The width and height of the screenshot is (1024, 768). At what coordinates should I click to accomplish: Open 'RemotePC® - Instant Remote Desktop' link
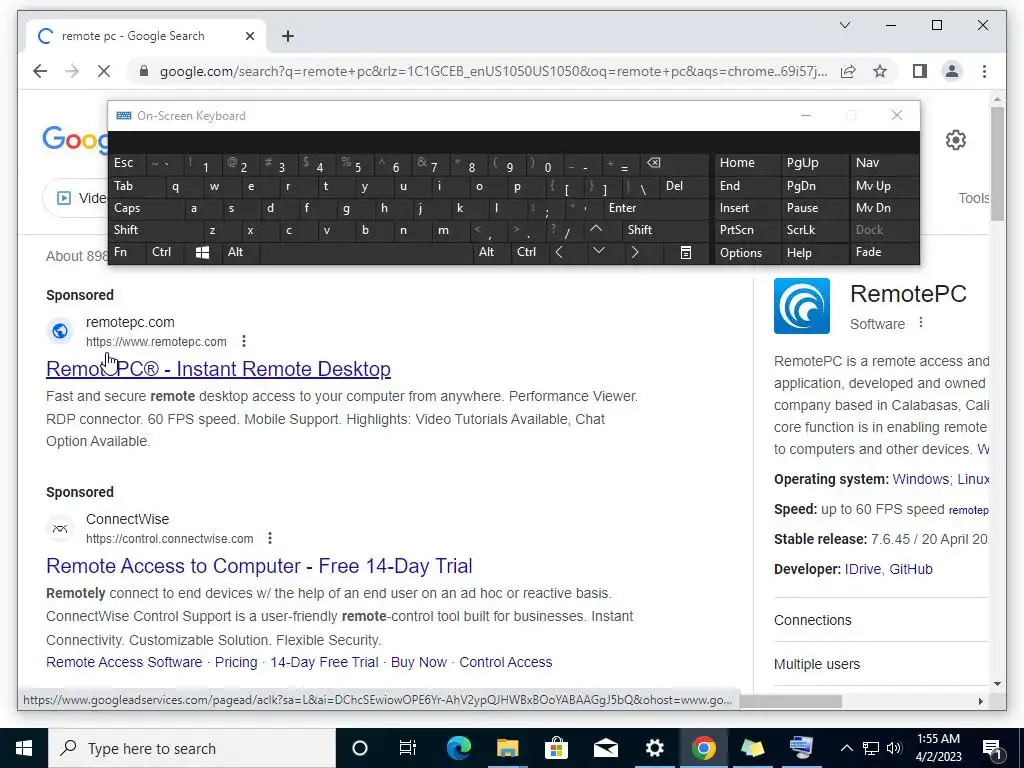pos(218,369)
